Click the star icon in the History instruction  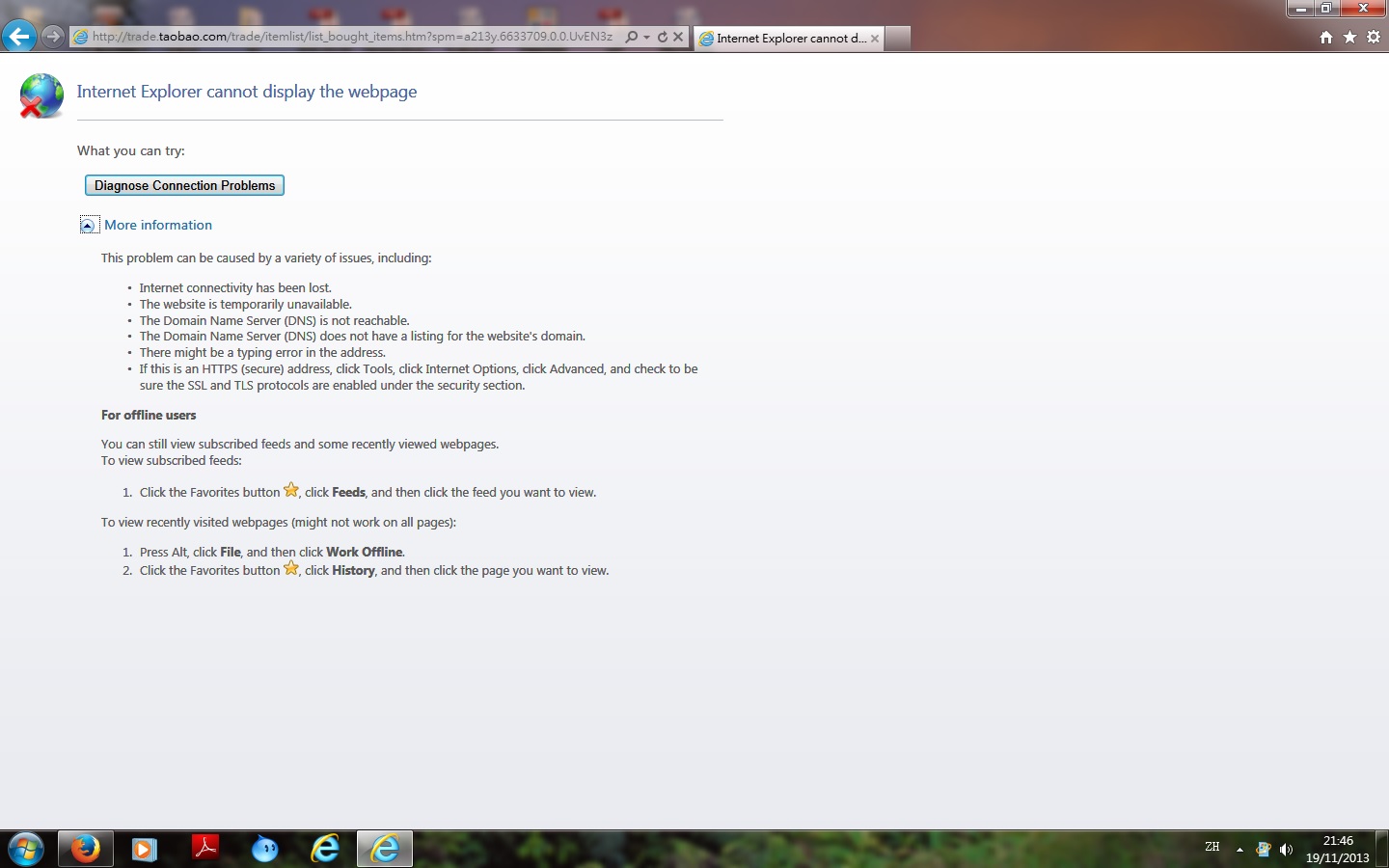tap(291, 568)
